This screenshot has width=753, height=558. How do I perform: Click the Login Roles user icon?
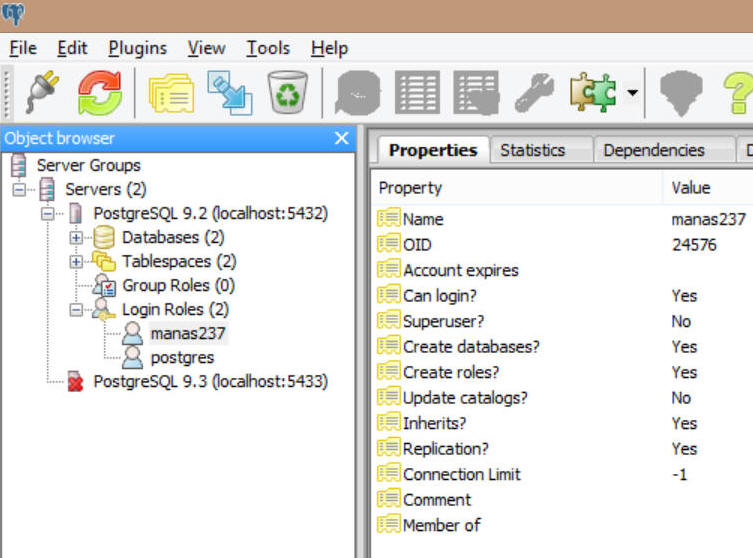point(104,309)
